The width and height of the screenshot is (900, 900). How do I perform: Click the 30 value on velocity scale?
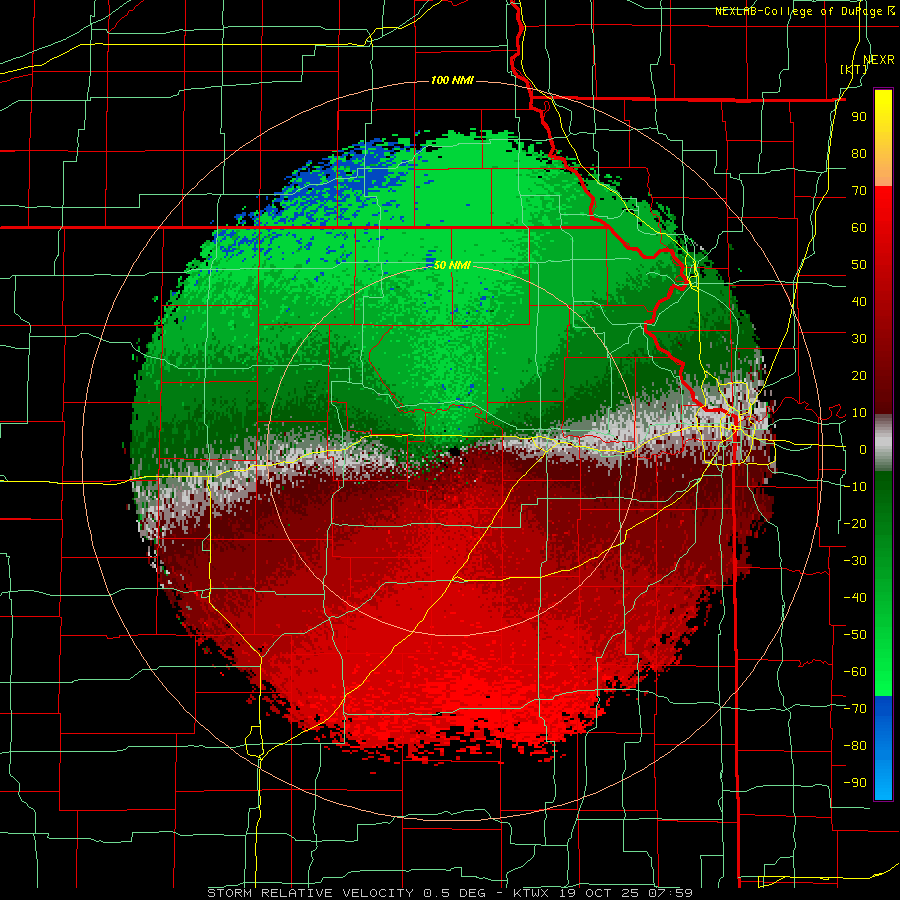tap(859, 339)
